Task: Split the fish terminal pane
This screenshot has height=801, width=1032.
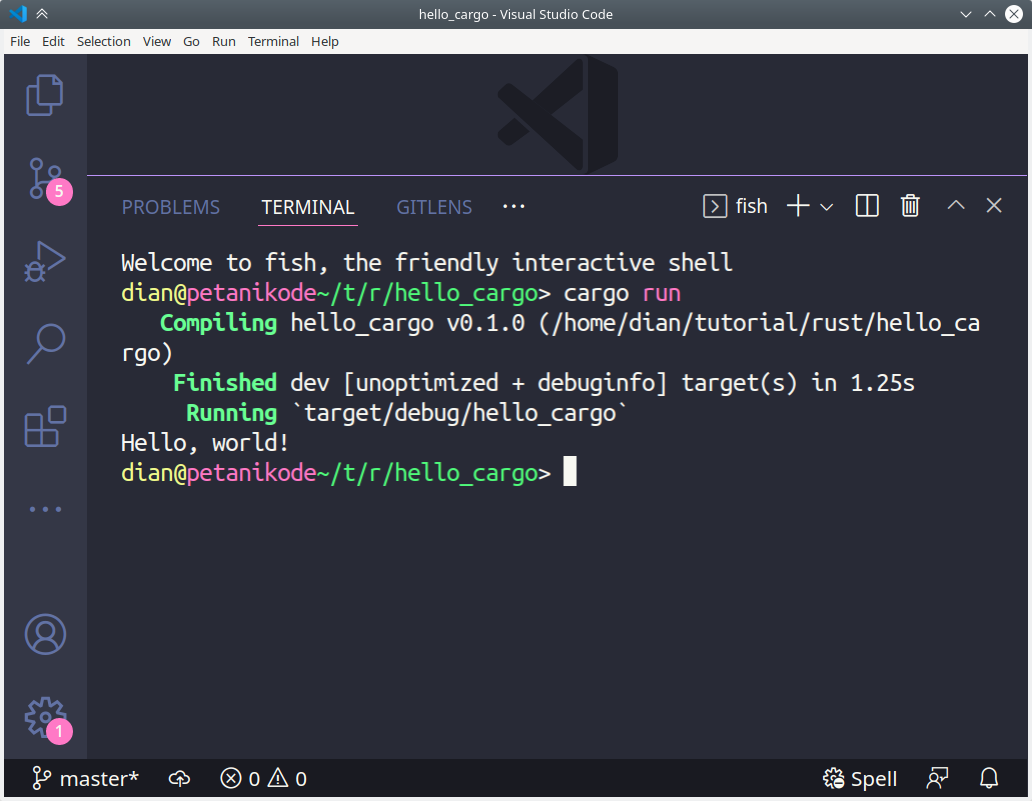Action: click(x=866, y=205)
